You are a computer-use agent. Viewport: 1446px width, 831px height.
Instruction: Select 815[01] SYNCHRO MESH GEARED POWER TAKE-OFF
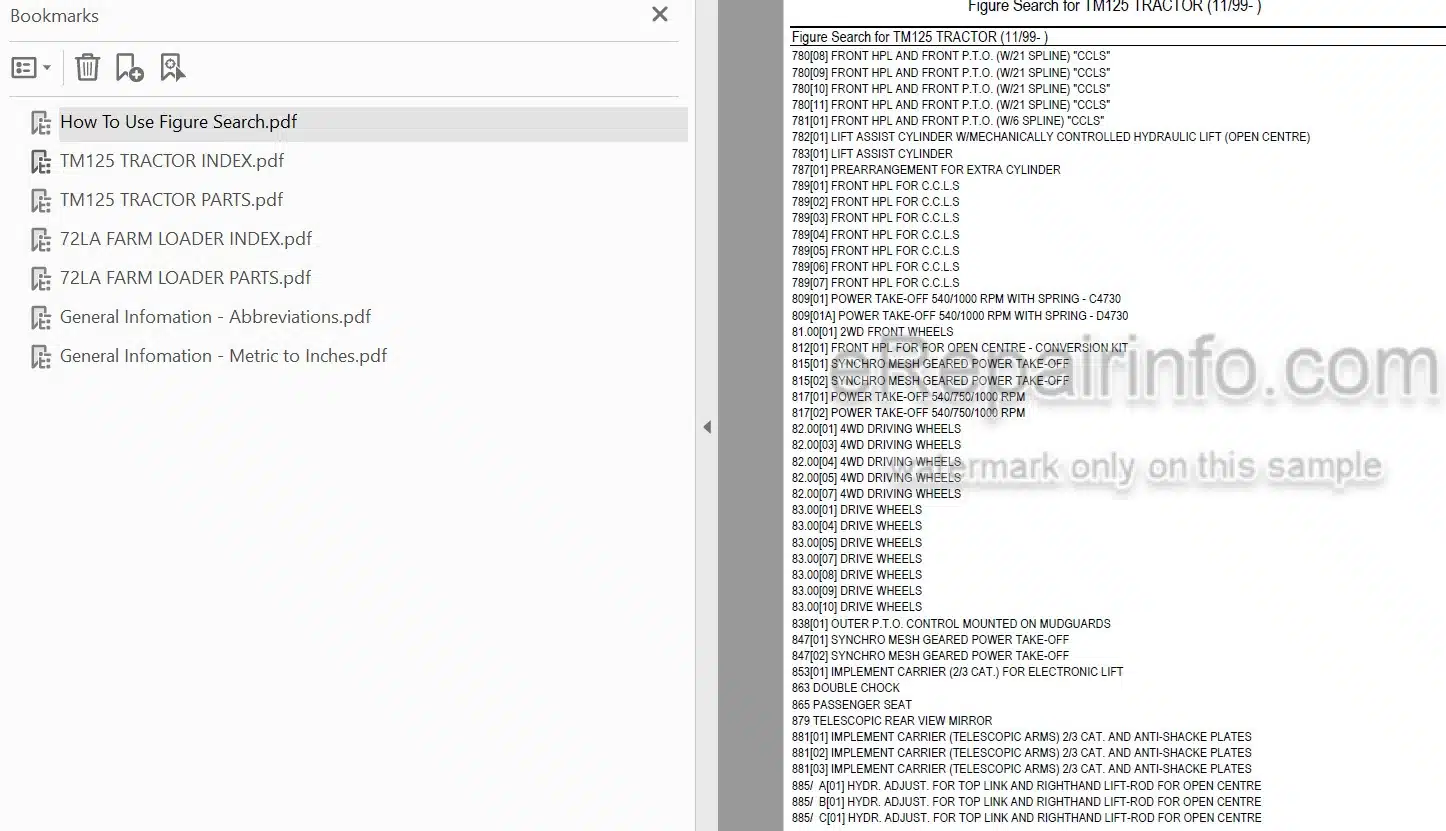pos(930,364)
